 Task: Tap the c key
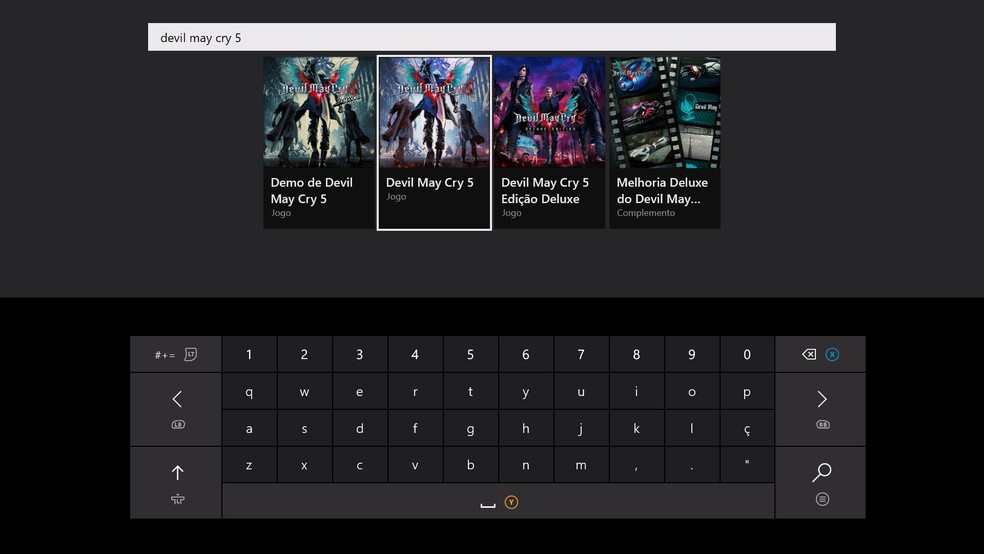(360, 465)
